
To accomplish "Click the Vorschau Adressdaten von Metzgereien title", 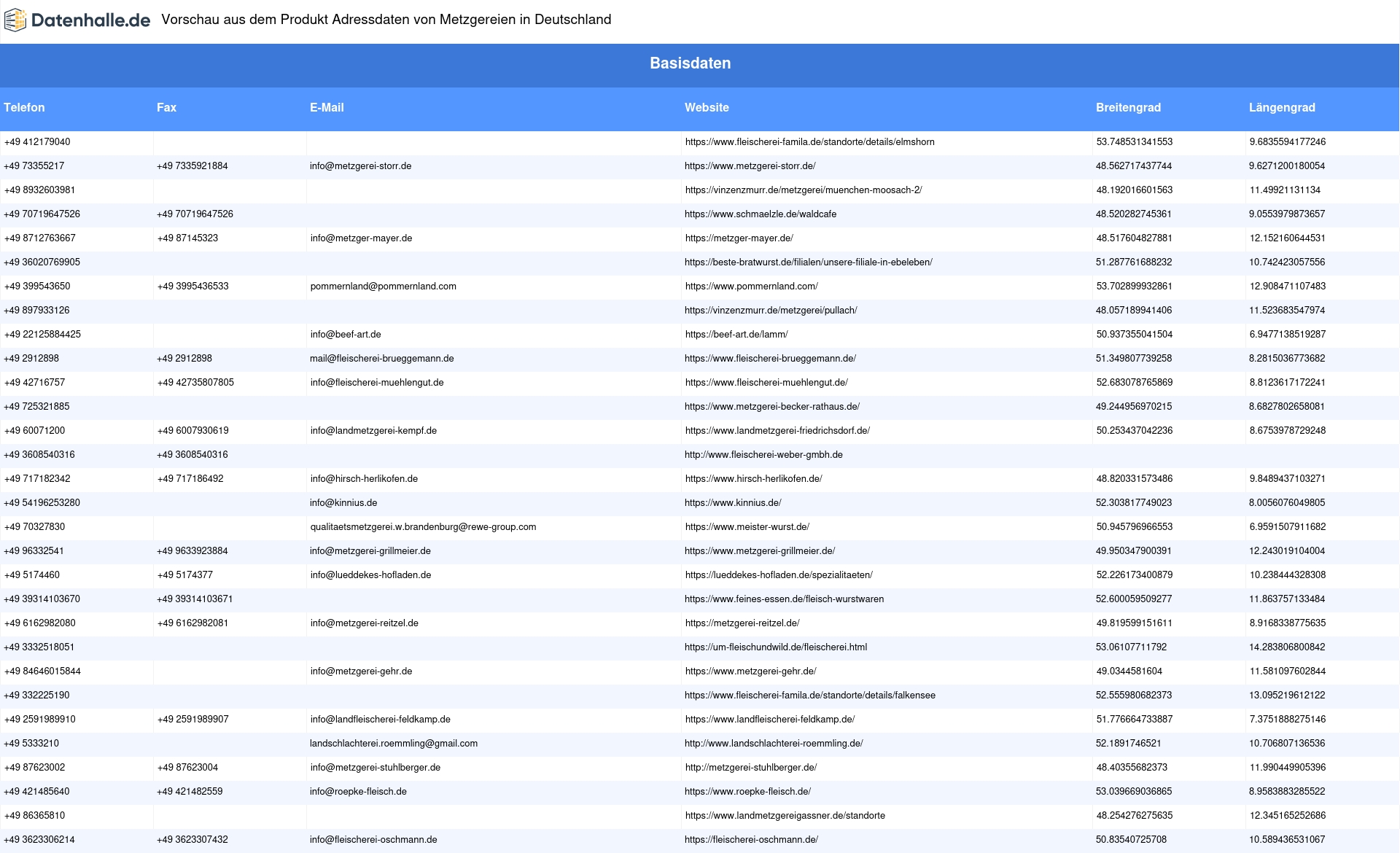I will click(386, 20).
